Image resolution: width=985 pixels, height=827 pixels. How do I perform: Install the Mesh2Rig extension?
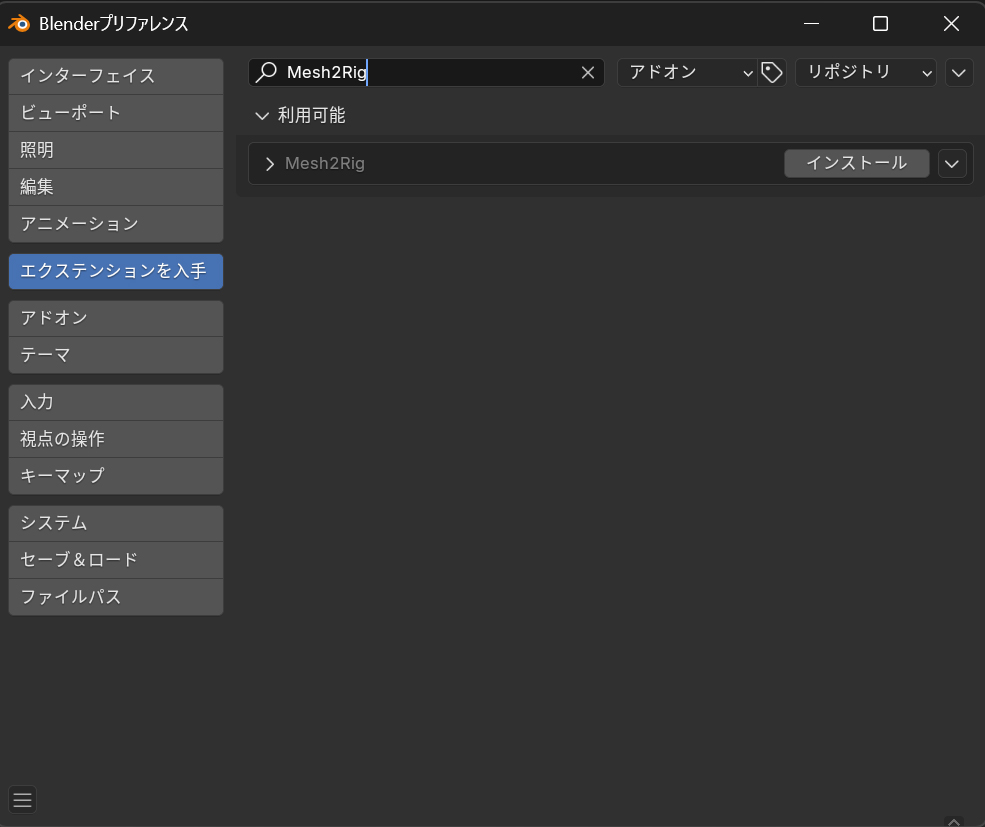pyautogui.click(x=856, y=163)
